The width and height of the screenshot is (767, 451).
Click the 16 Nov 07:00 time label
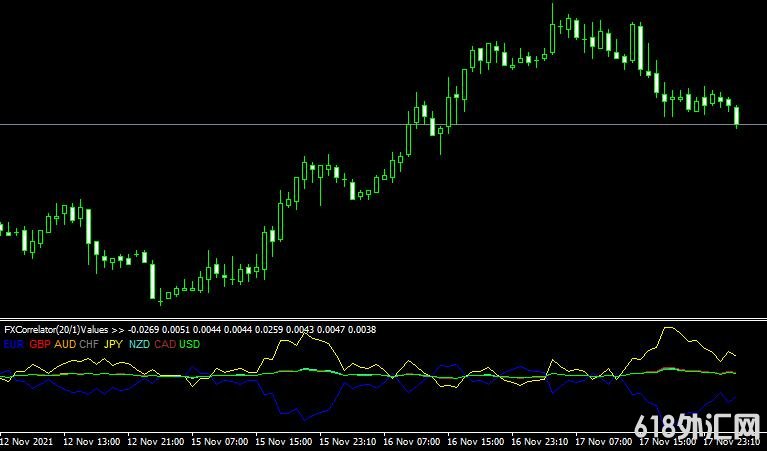pyautogui.click(x=414, y=440)
